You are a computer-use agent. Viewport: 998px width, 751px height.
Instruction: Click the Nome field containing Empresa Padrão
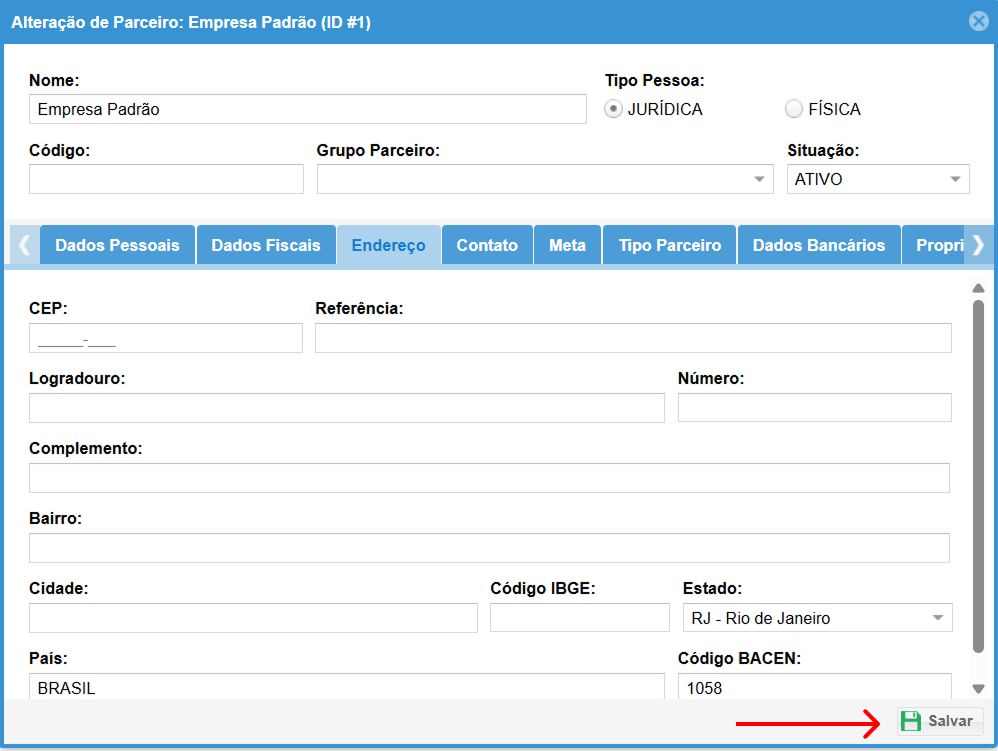click(307, 109)
